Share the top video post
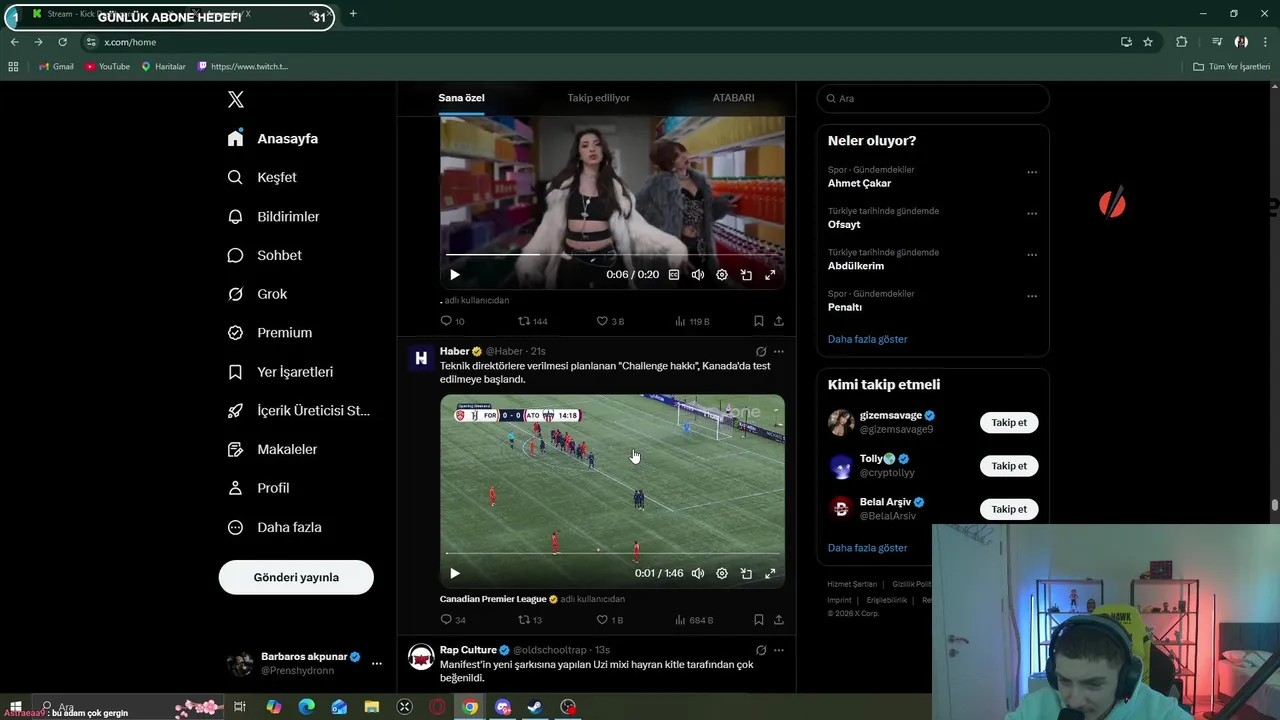Image resolution: width=1280 pixels, height=720 pixels. (x=778, y=321)
